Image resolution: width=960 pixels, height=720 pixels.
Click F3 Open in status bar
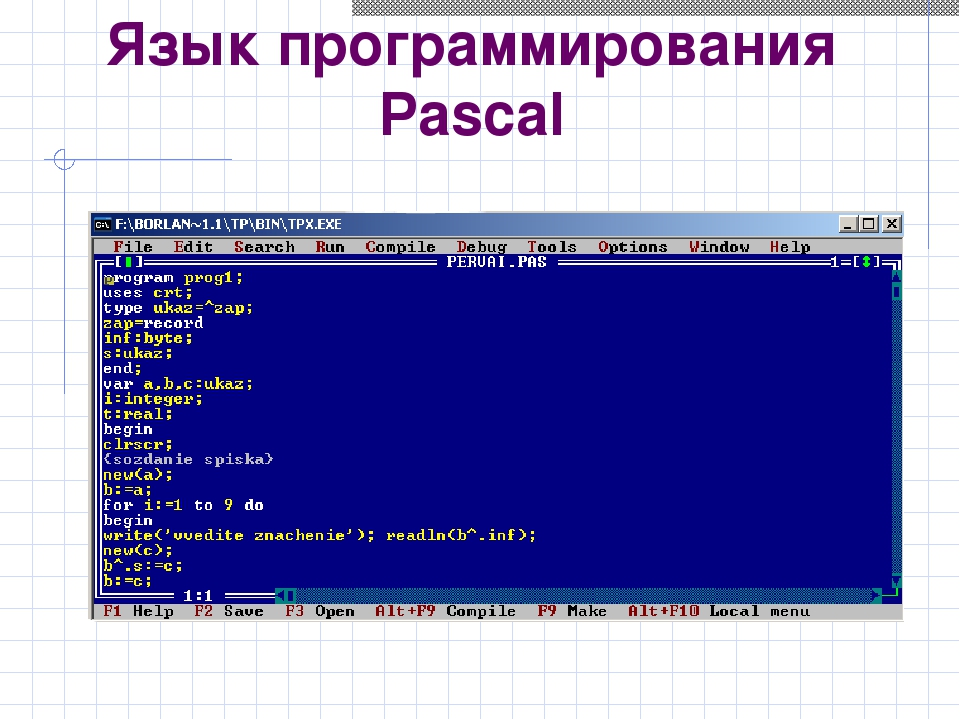click(x=320, y=610)
